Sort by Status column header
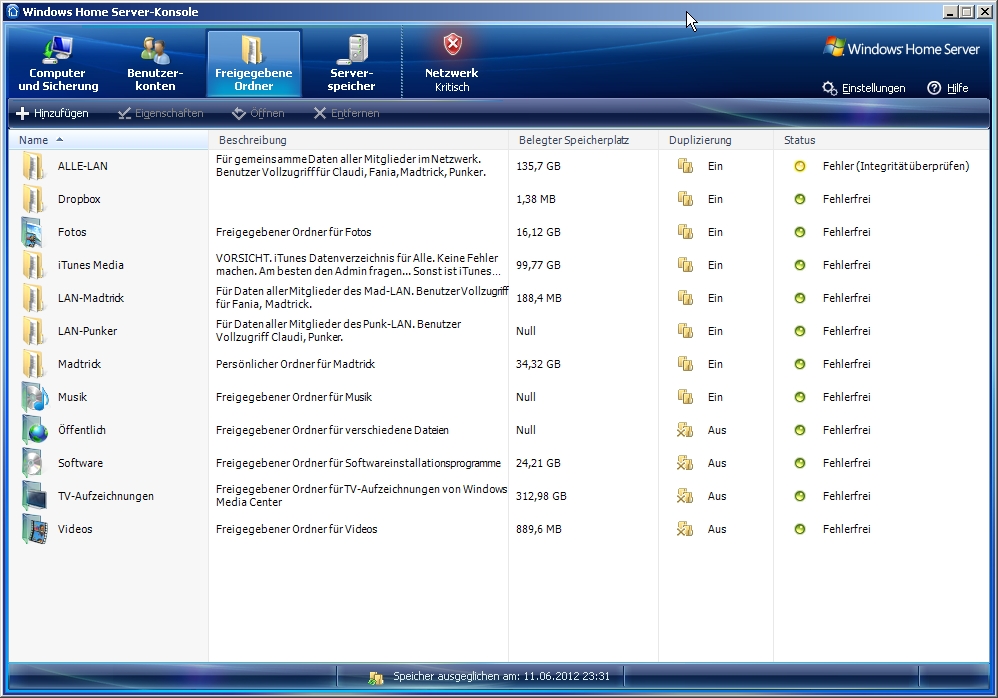Image resolution: width=998 pixels, height=698 pixels. 881,140
